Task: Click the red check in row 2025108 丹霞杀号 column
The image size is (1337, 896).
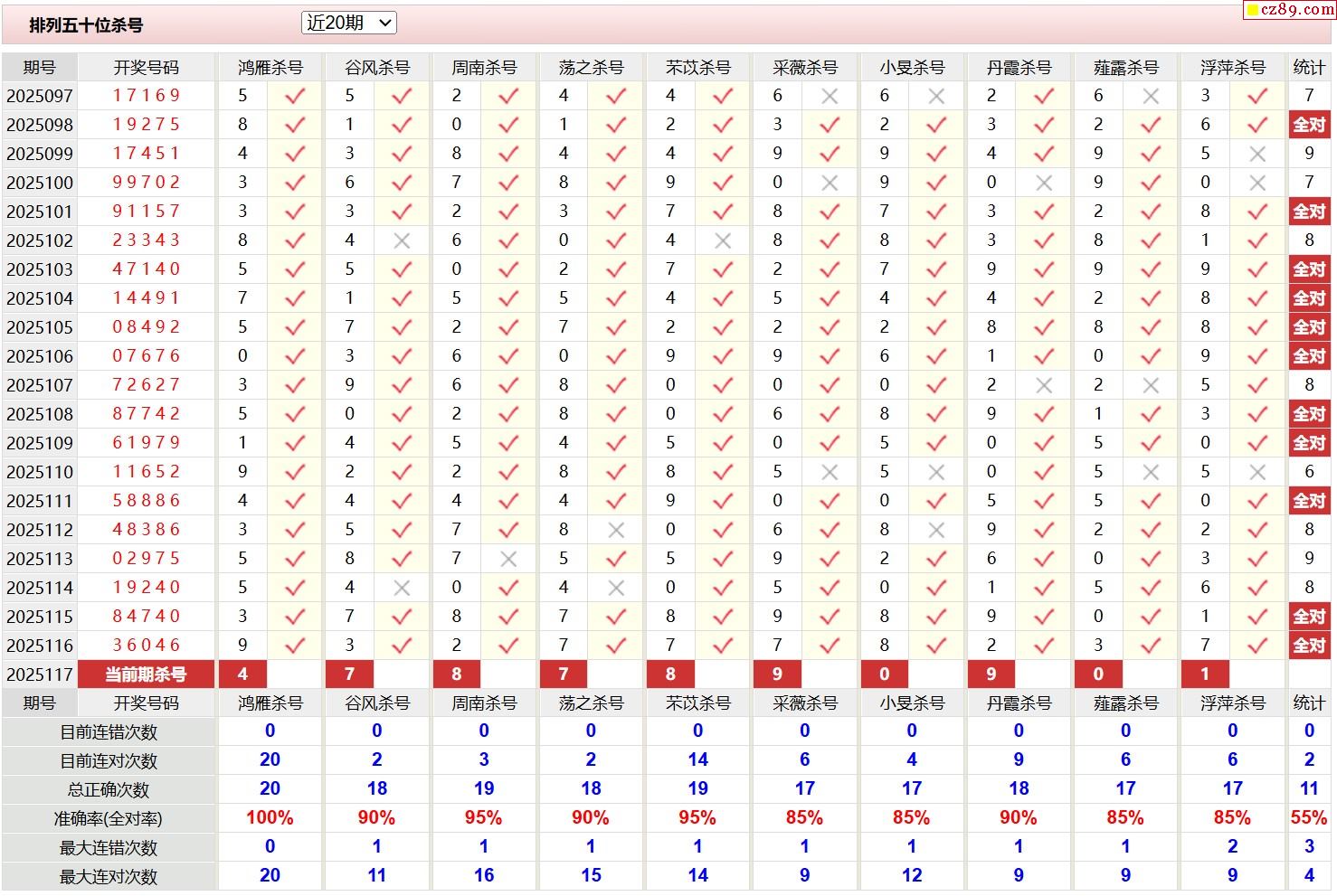Action: click(x=1044, y=414)
